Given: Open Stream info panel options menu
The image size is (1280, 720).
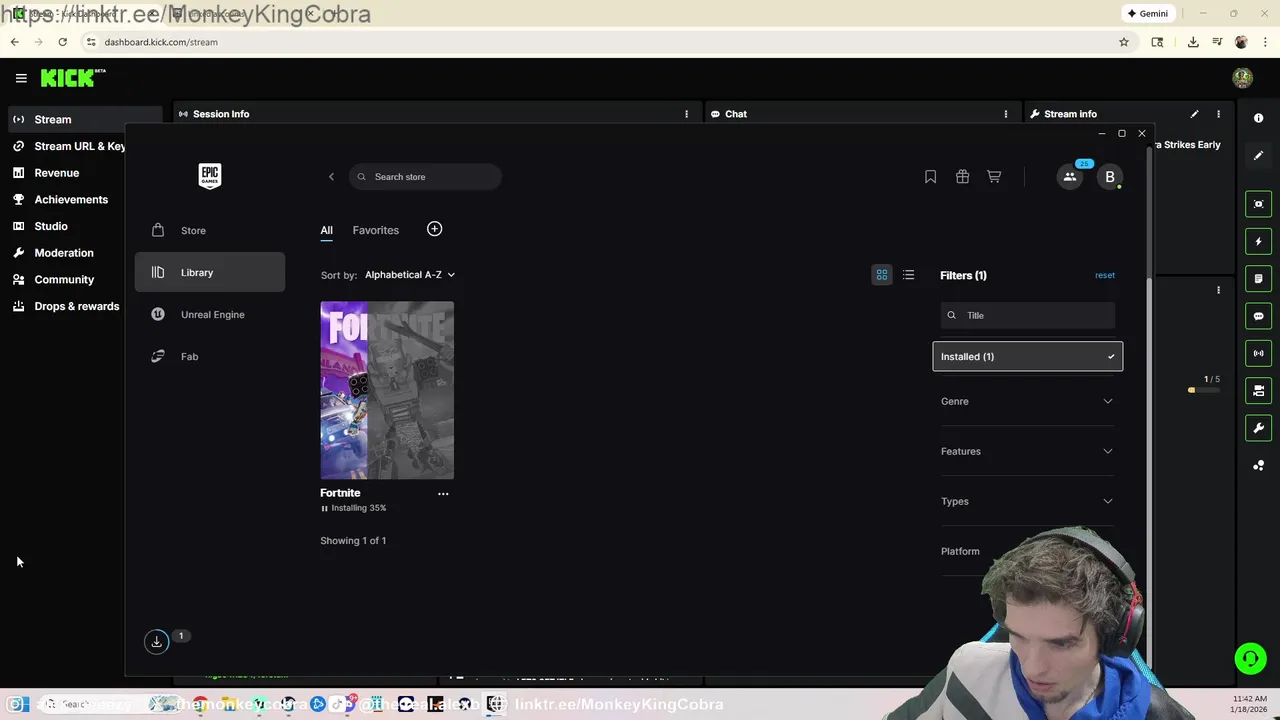Looking at the screenshot, I should pos(1218,114).
